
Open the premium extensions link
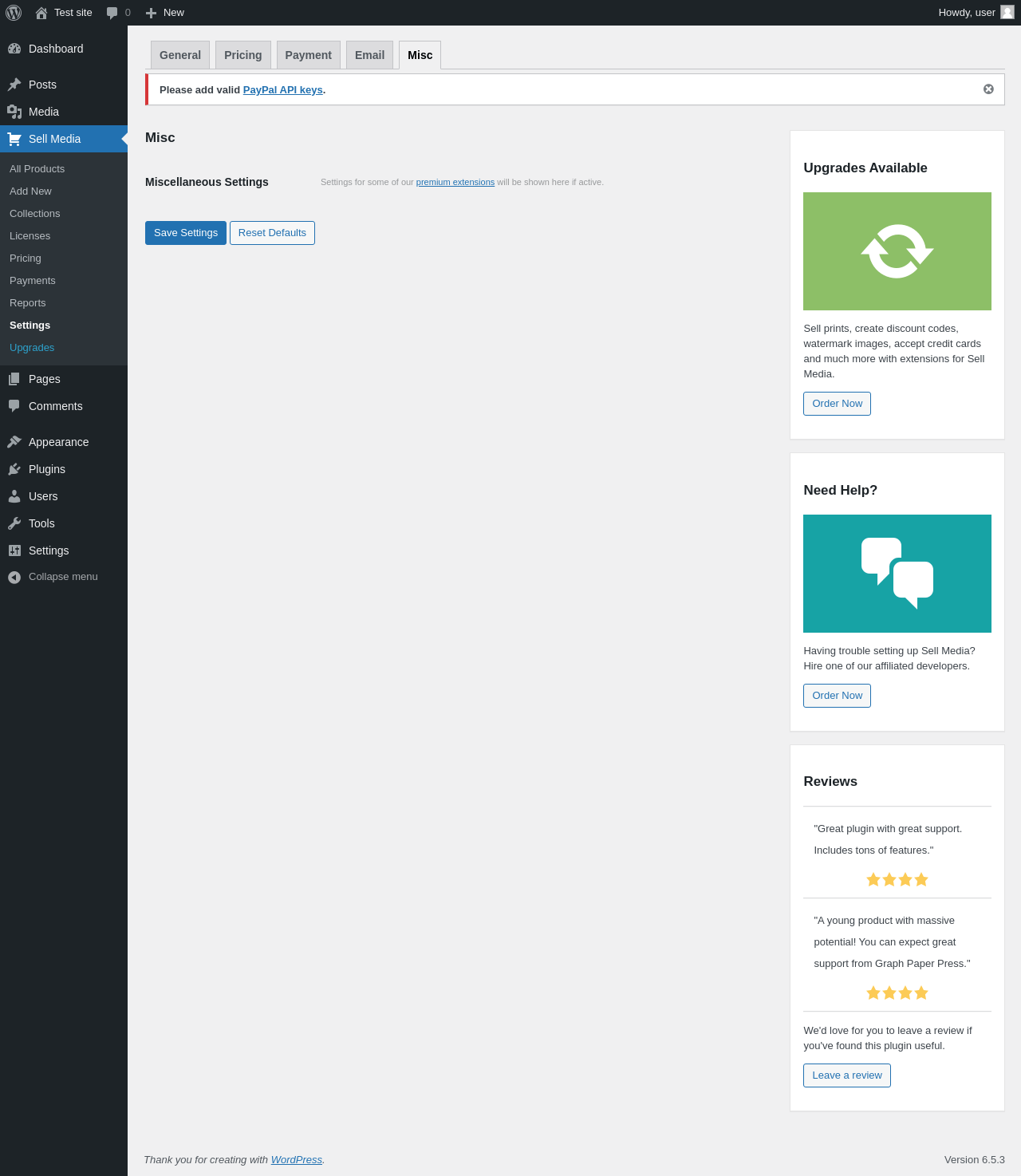[455, 183]
